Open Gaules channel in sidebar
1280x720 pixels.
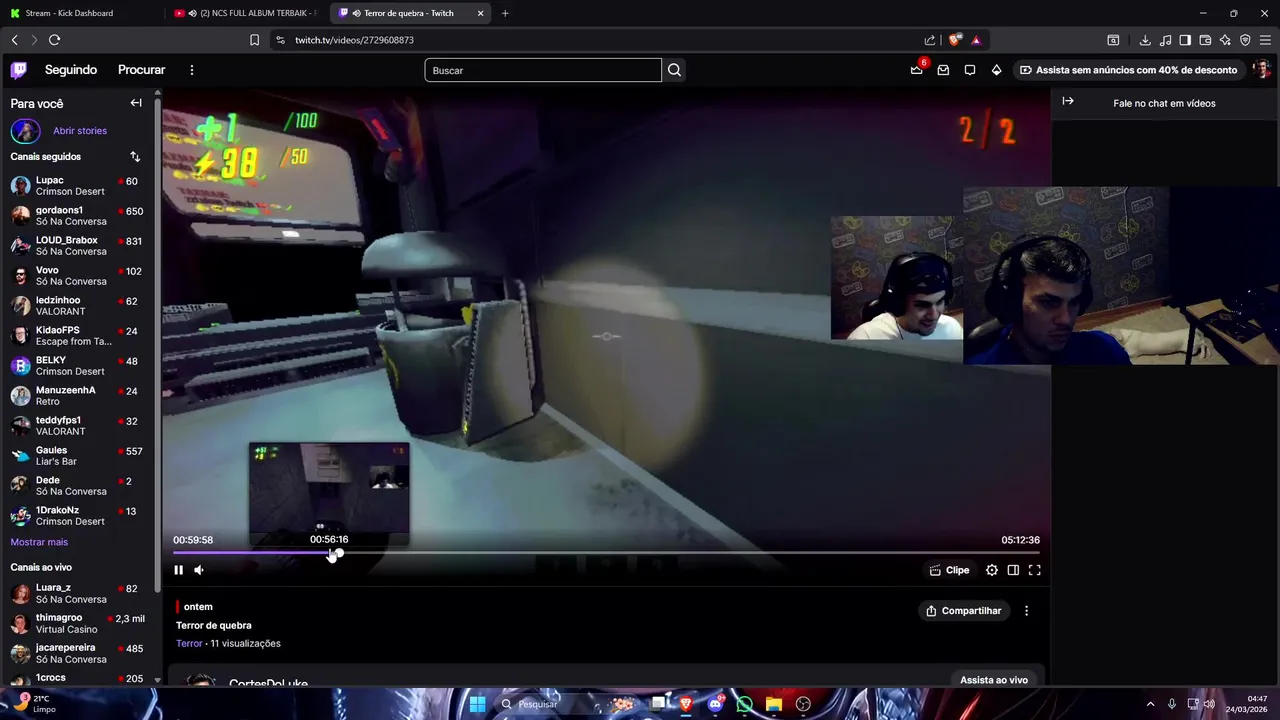tap(78, 456)
